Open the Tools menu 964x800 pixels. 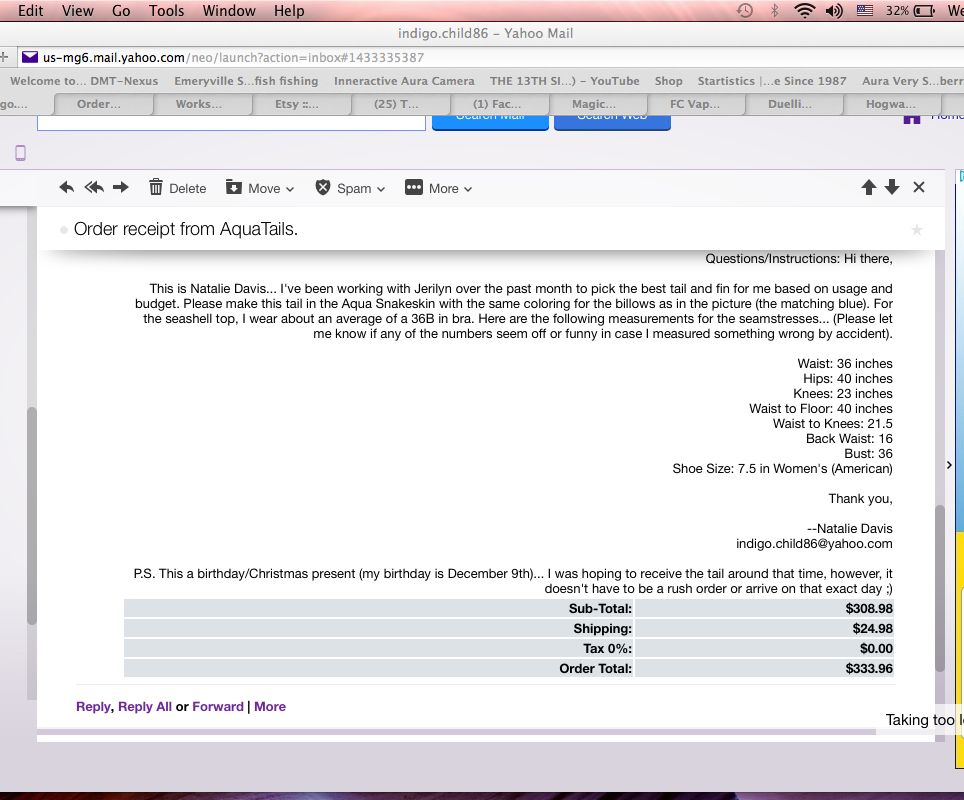pos(167,10)
